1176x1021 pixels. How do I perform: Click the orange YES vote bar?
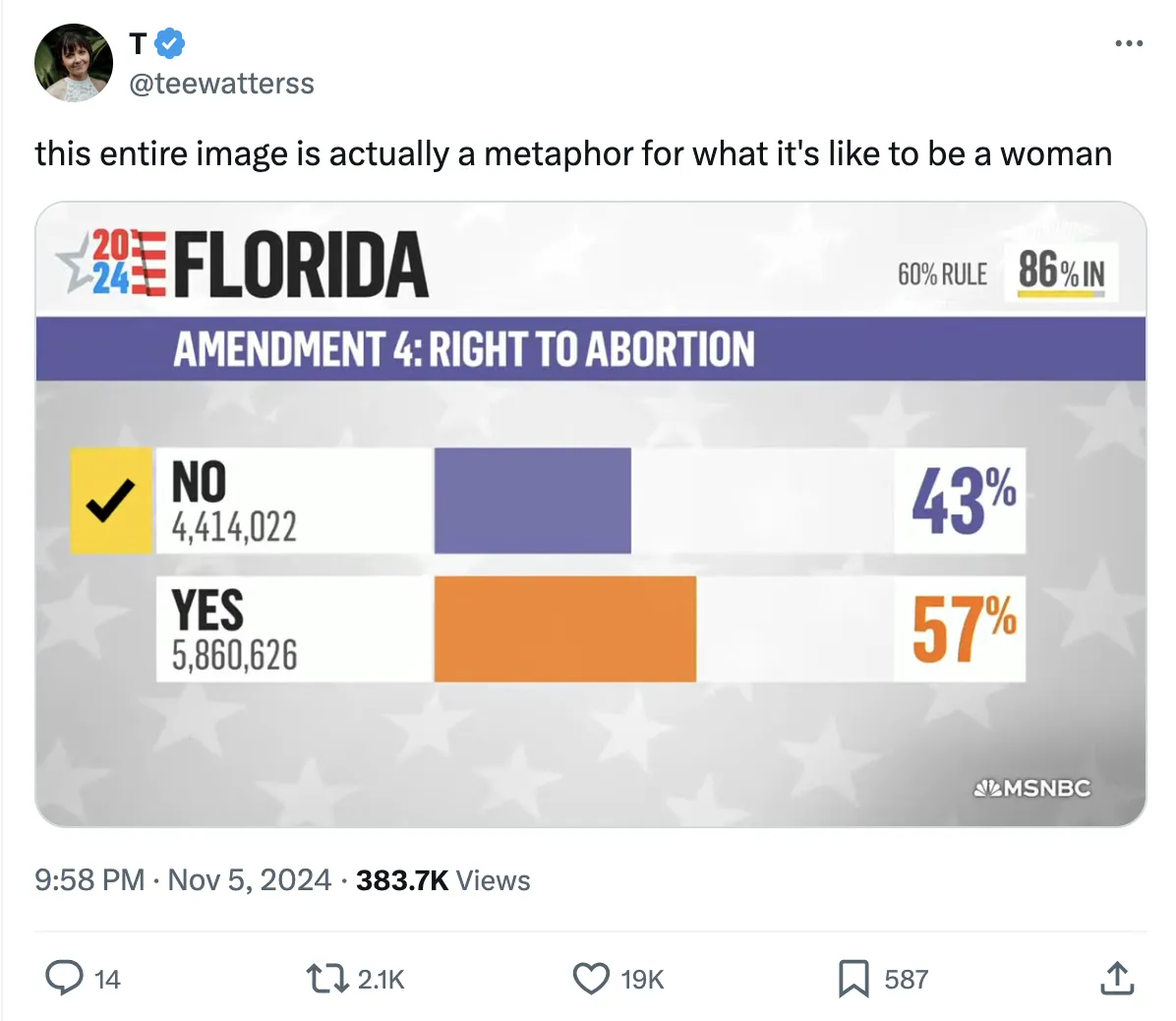564,629
